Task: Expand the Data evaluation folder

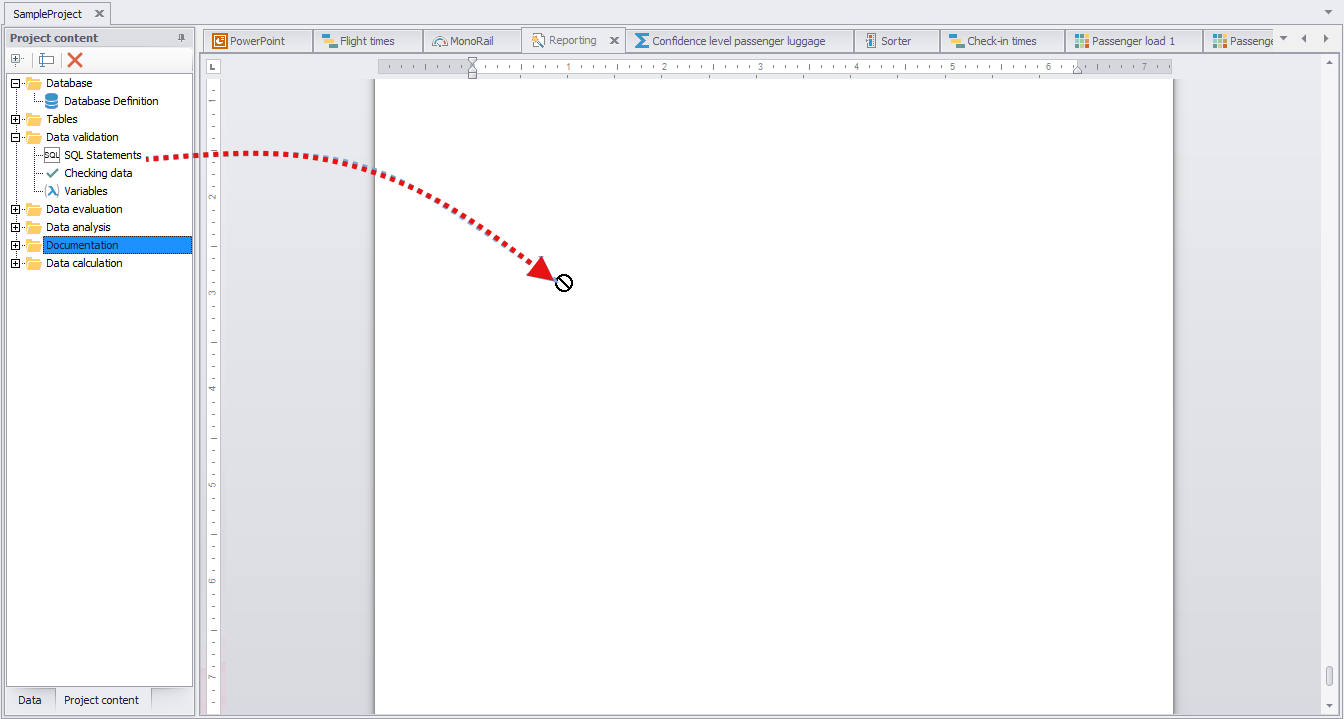Action: [x=15, y=209]
